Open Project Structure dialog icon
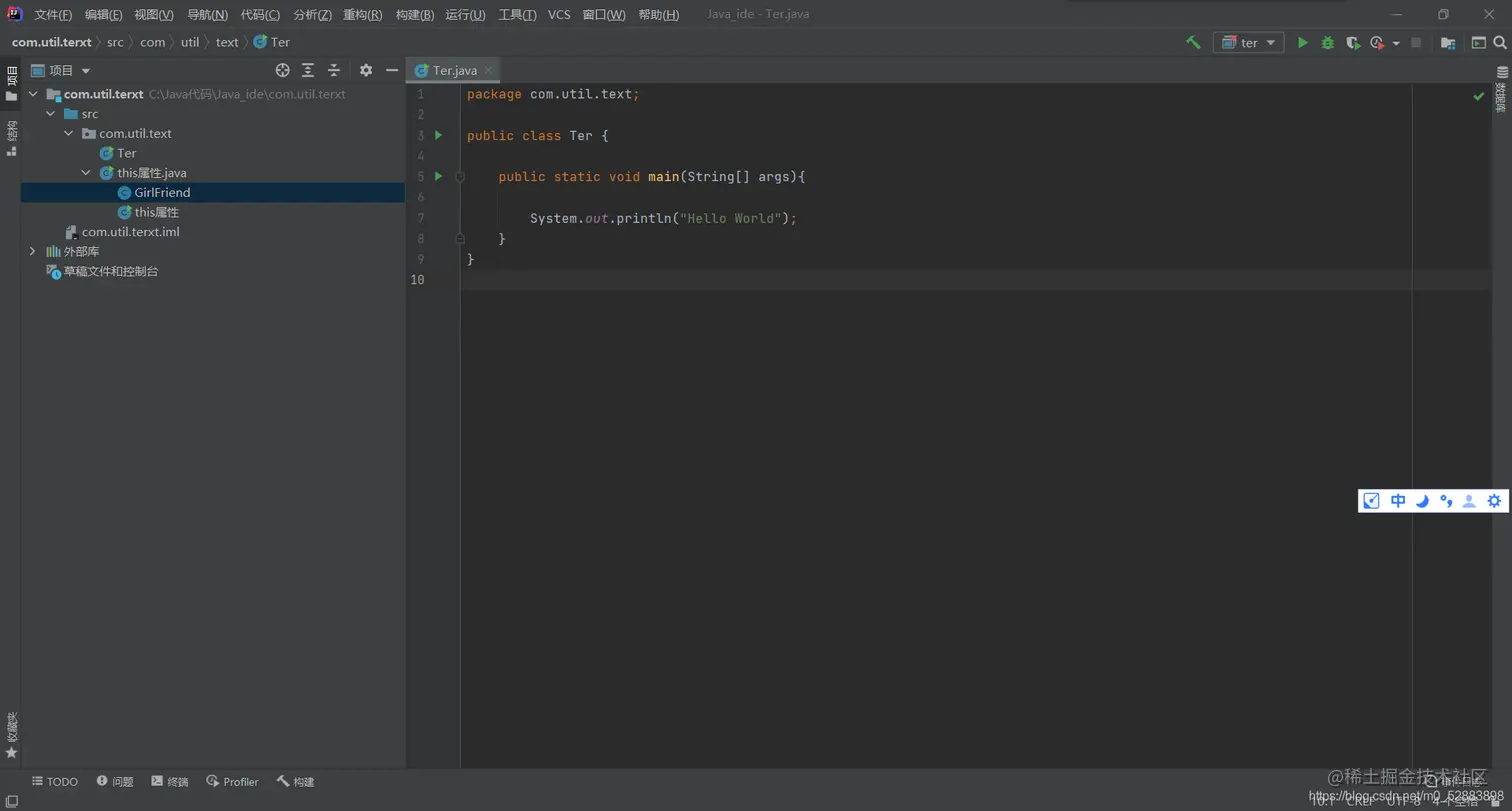This screenshot has width=1512, height=811. coord(1447,43)
